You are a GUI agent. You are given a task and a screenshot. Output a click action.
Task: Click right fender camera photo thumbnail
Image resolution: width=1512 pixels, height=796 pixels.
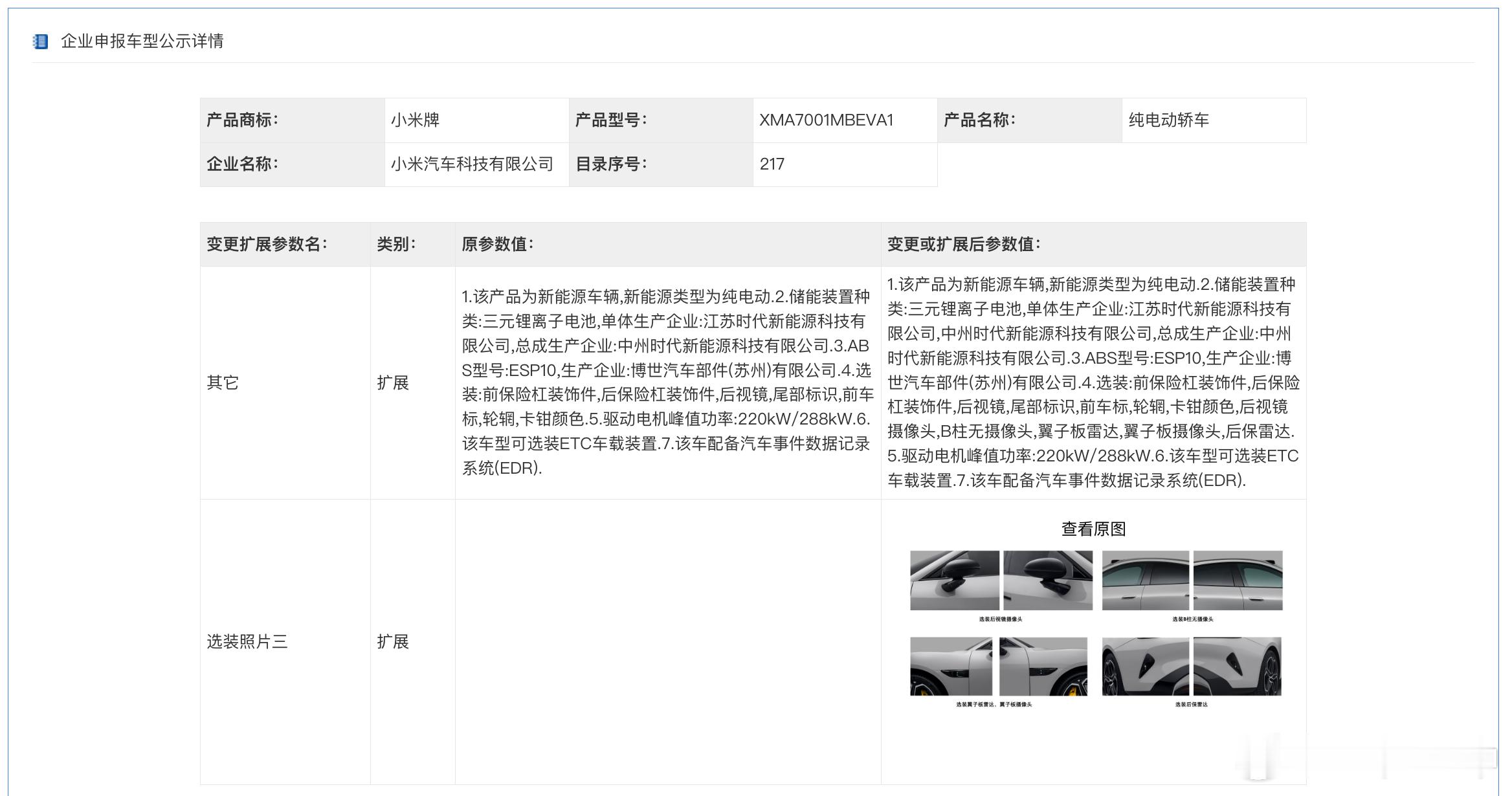[x=1043, y=667]
